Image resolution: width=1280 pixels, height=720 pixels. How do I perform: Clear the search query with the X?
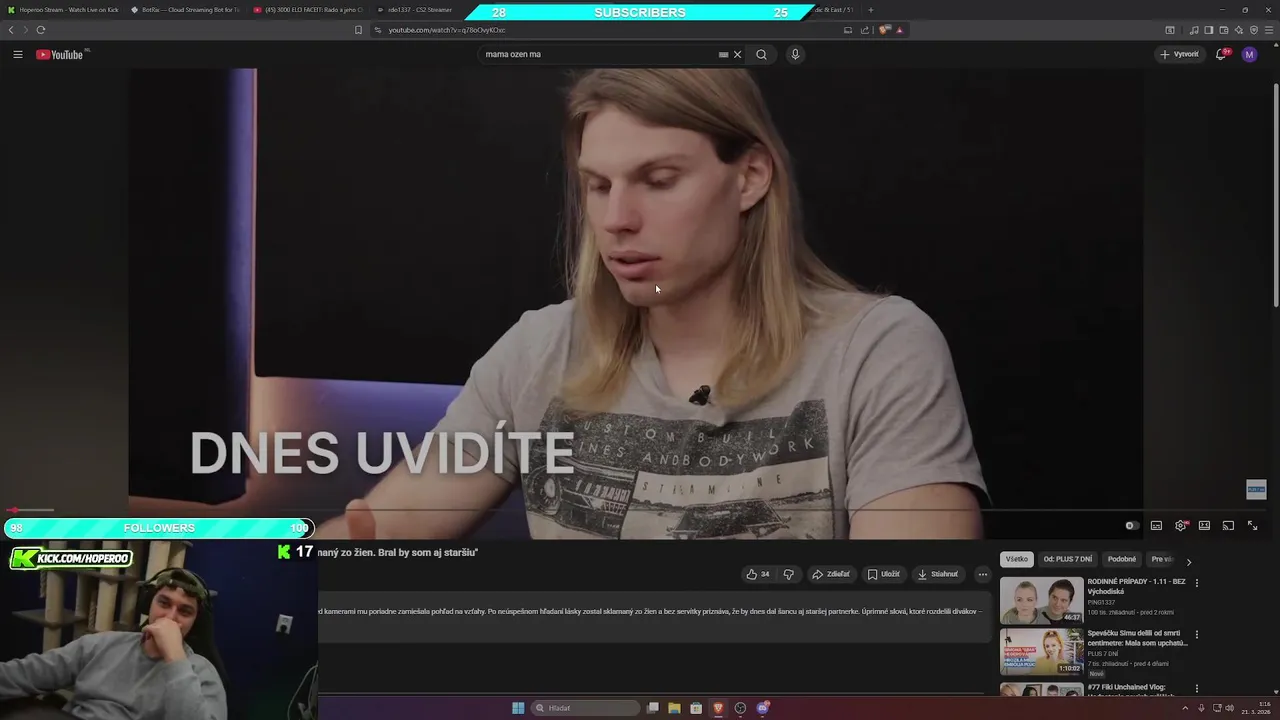tap(738, 54)
